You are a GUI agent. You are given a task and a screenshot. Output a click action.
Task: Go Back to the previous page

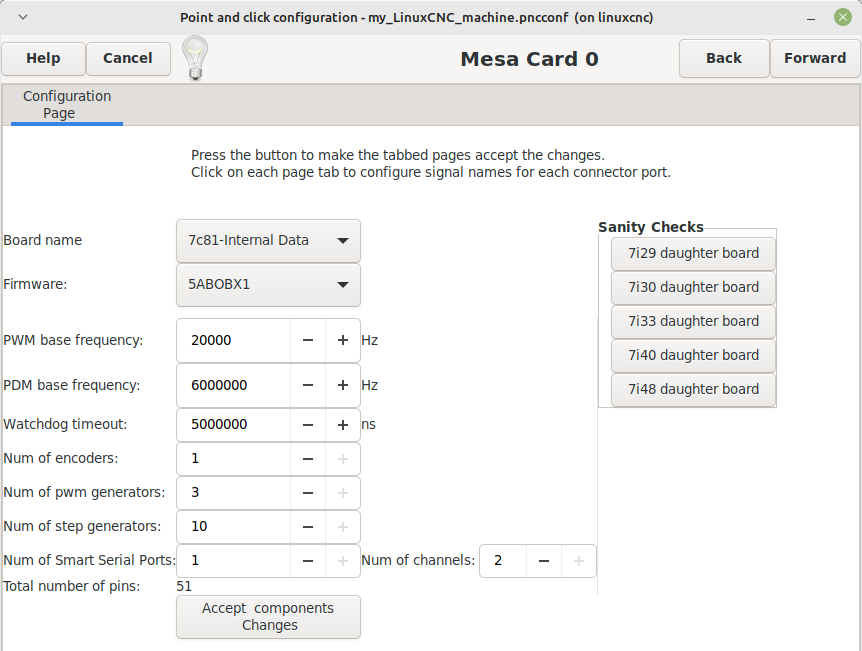coord(724,58)
